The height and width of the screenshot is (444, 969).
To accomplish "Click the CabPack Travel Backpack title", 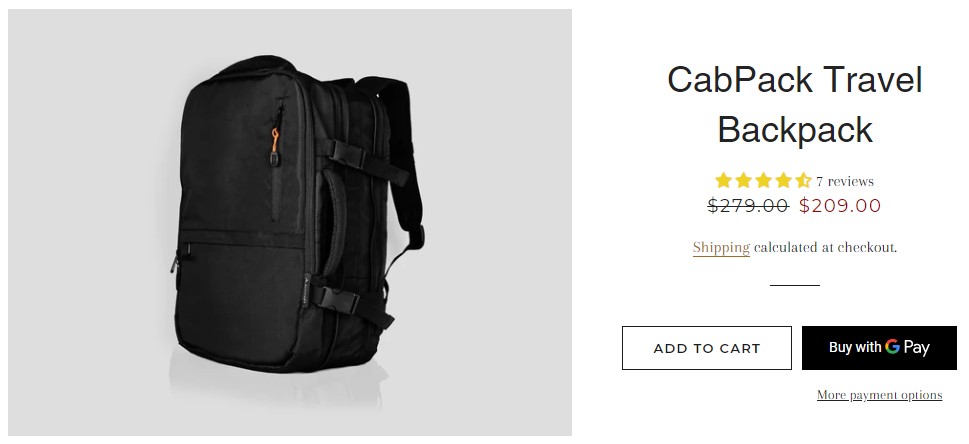I will pyautogui.click(x=795, y=105).
